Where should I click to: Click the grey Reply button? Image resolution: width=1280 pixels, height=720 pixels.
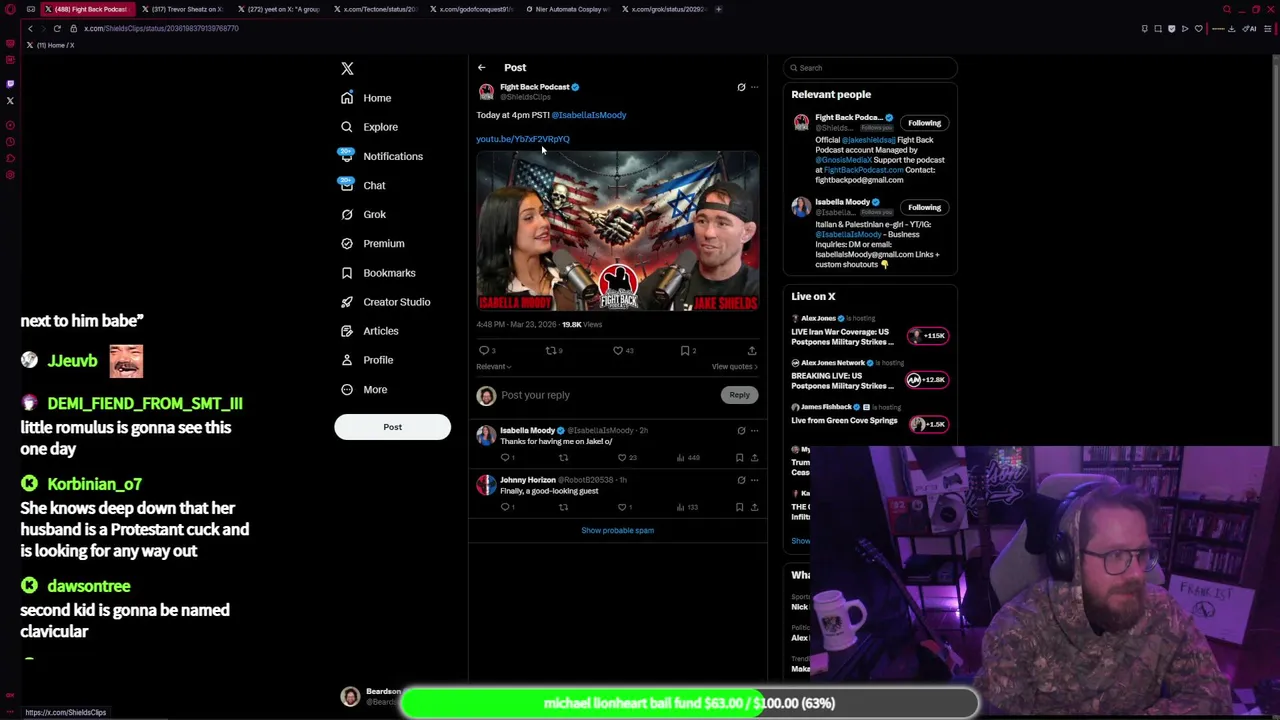click(739, 395)
